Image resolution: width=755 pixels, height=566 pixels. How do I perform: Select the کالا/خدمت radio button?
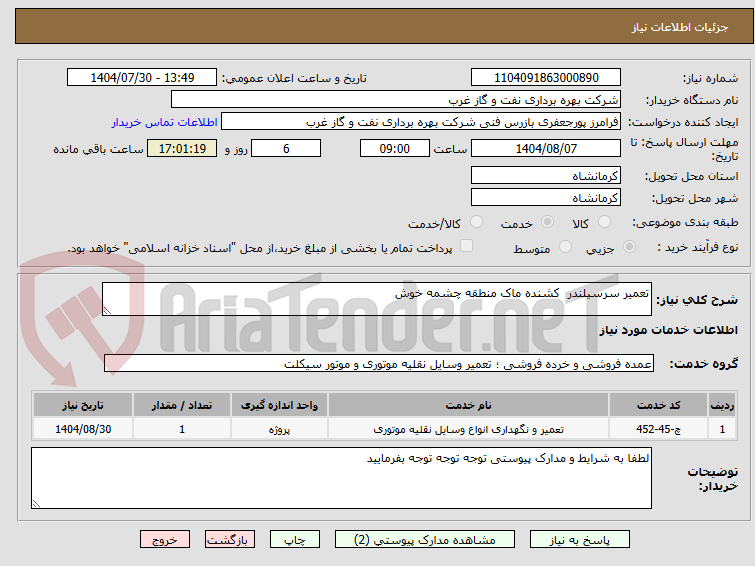[476, 222]
